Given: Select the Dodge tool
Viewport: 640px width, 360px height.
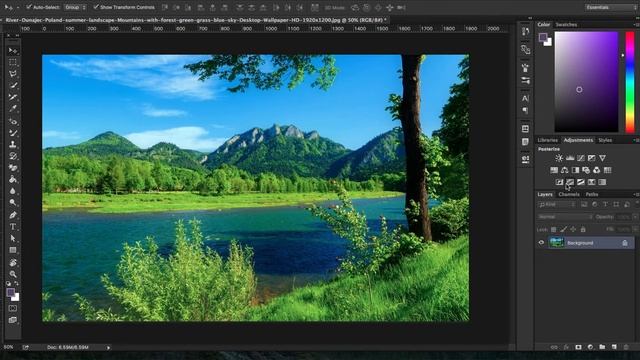Looking at the screenshot, I should pyautogui.click(x=13, y=202).
